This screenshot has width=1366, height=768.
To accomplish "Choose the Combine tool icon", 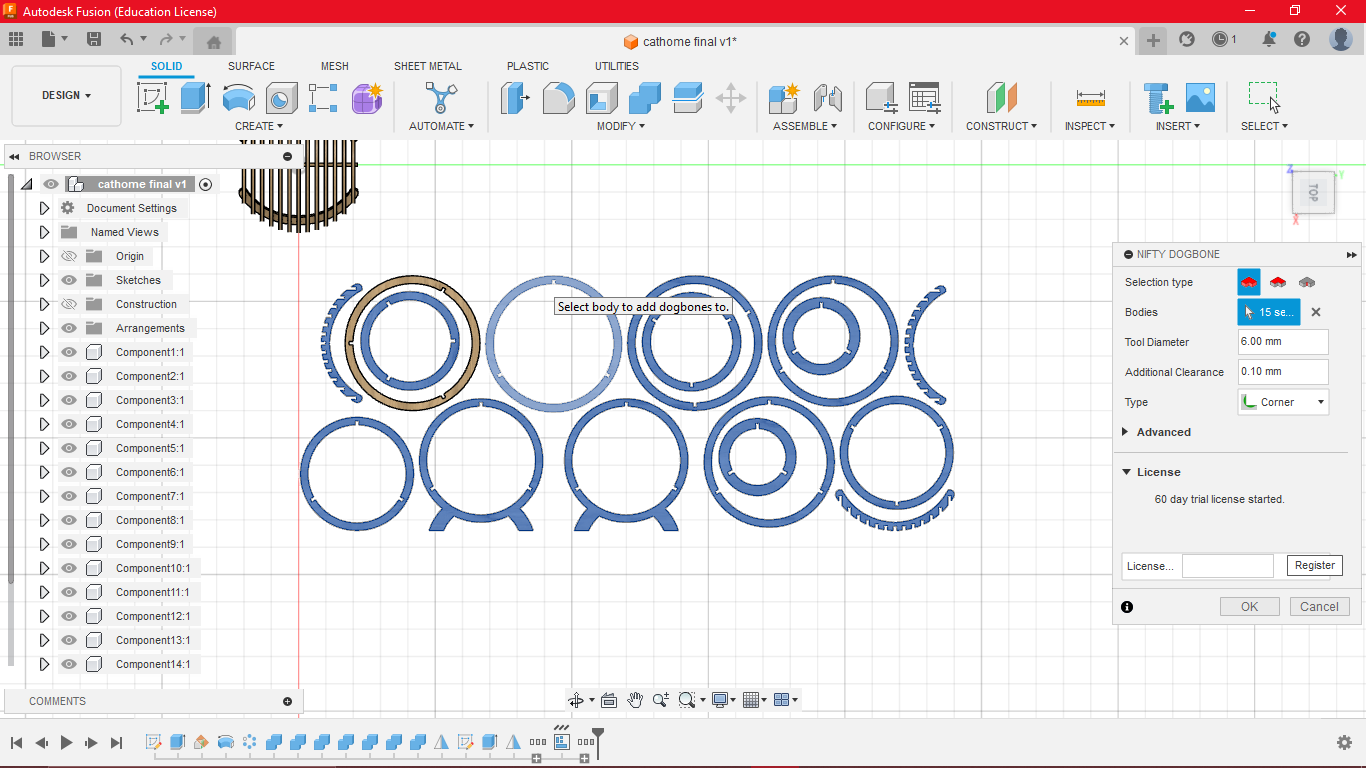I will point(645,98).
